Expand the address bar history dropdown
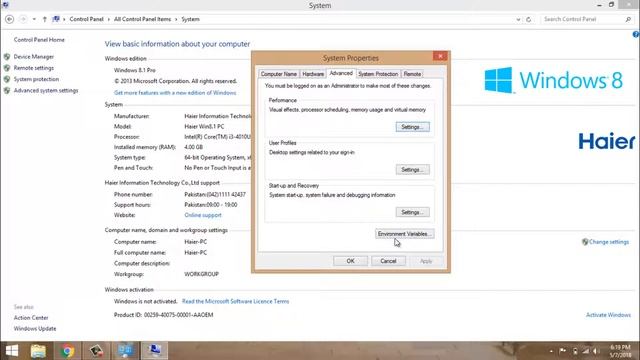Viewport: 640px width, 360px height. [518, 19]
